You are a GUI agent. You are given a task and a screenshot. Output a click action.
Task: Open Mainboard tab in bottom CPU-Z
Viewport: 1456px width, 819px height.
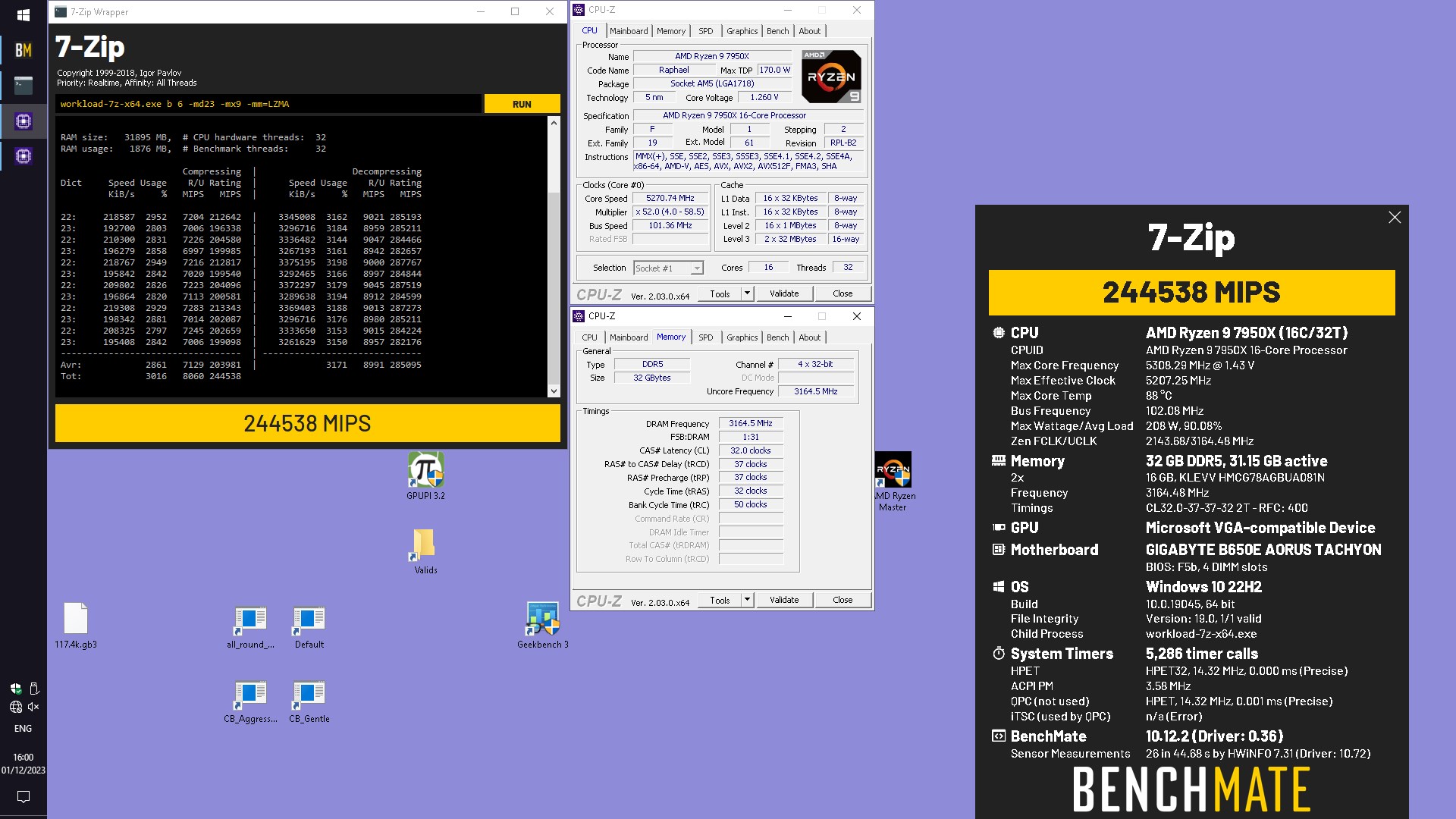click(629, 337)
